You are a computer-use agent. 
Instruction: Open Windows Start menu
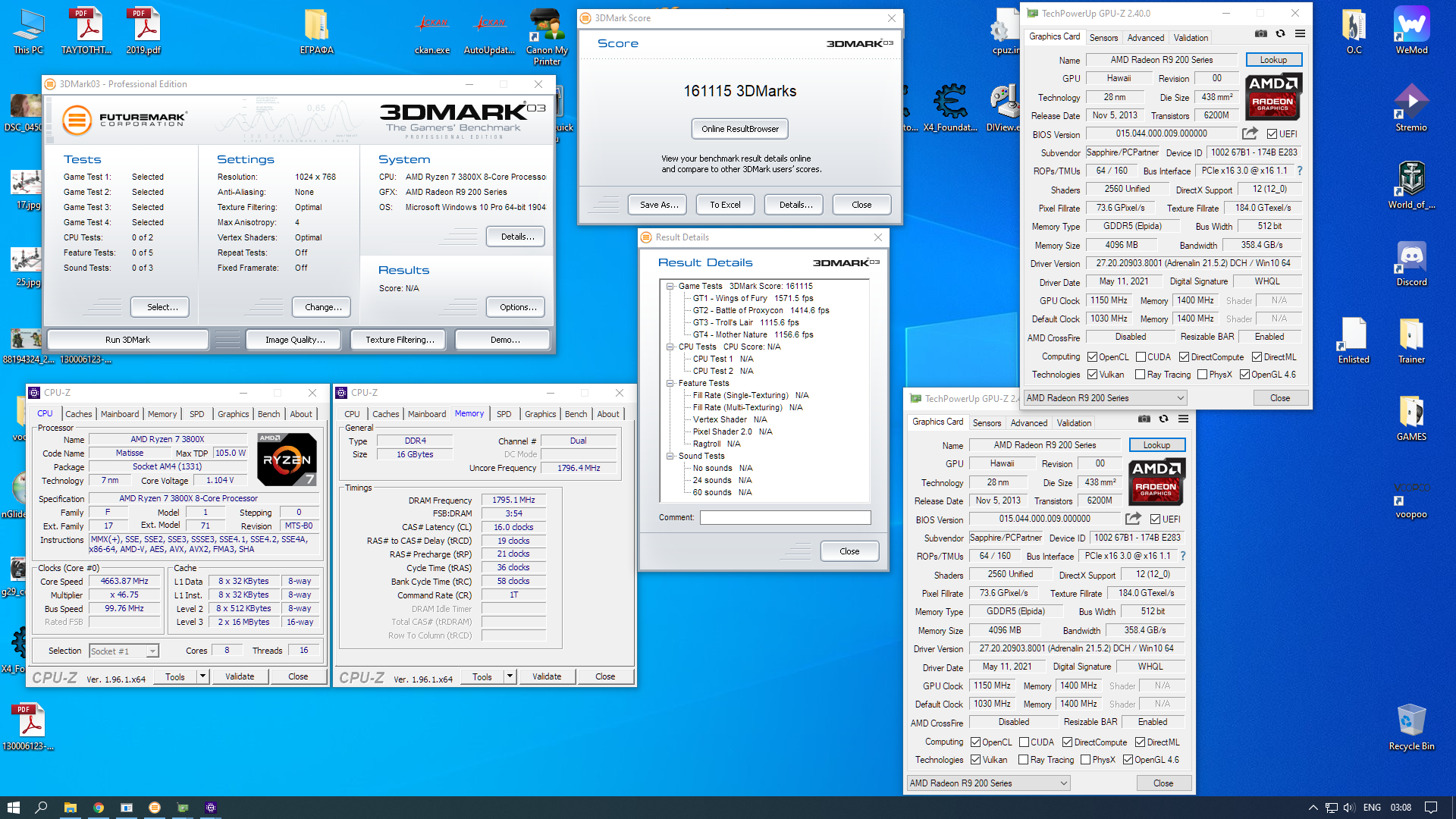click(x=13, y=808)
